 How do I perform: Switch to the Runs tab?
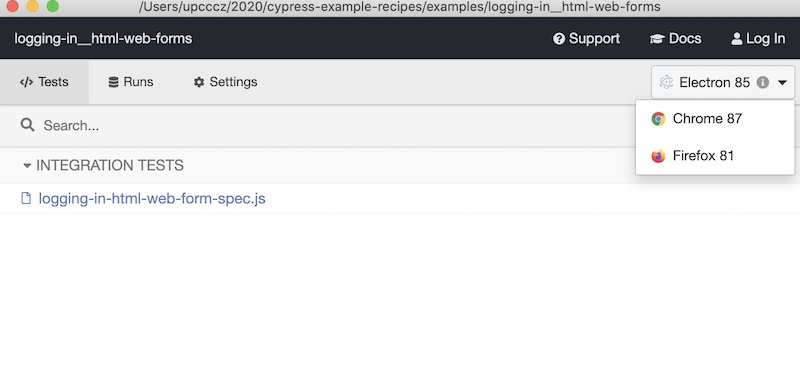point(131,82)
